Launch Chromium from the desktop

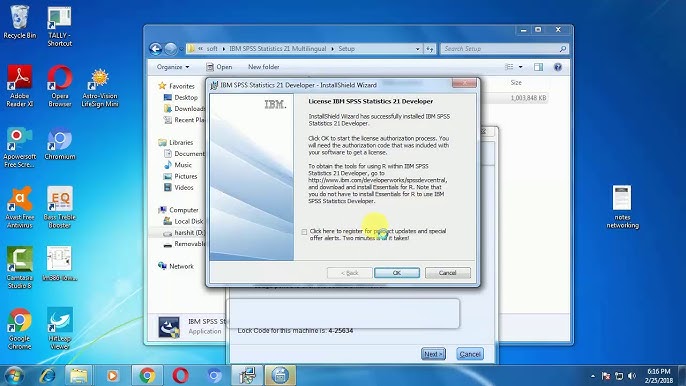[60, 144]
